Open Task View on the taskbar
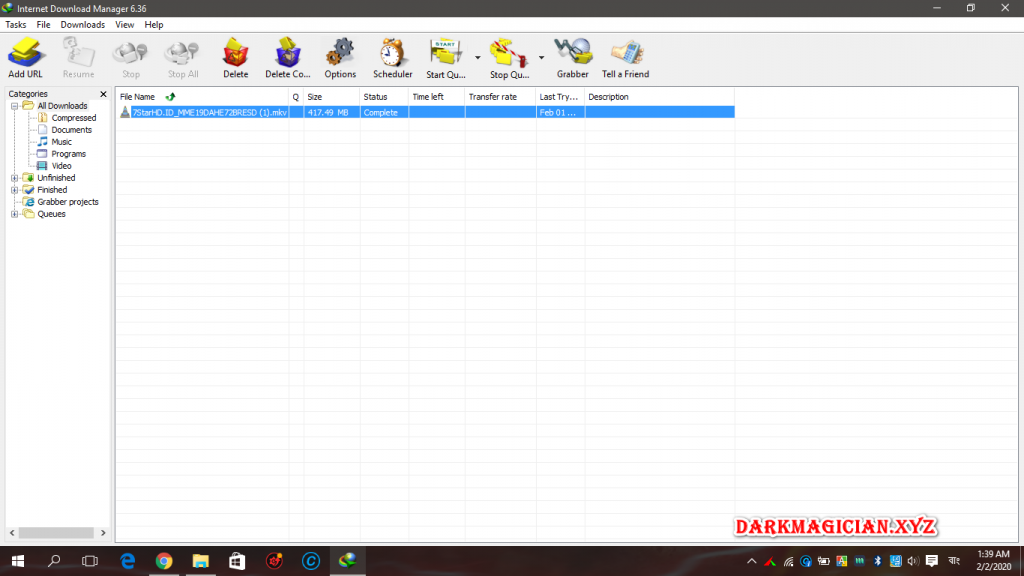Screen dimensions: 1024x576 [x=90, y=561]
